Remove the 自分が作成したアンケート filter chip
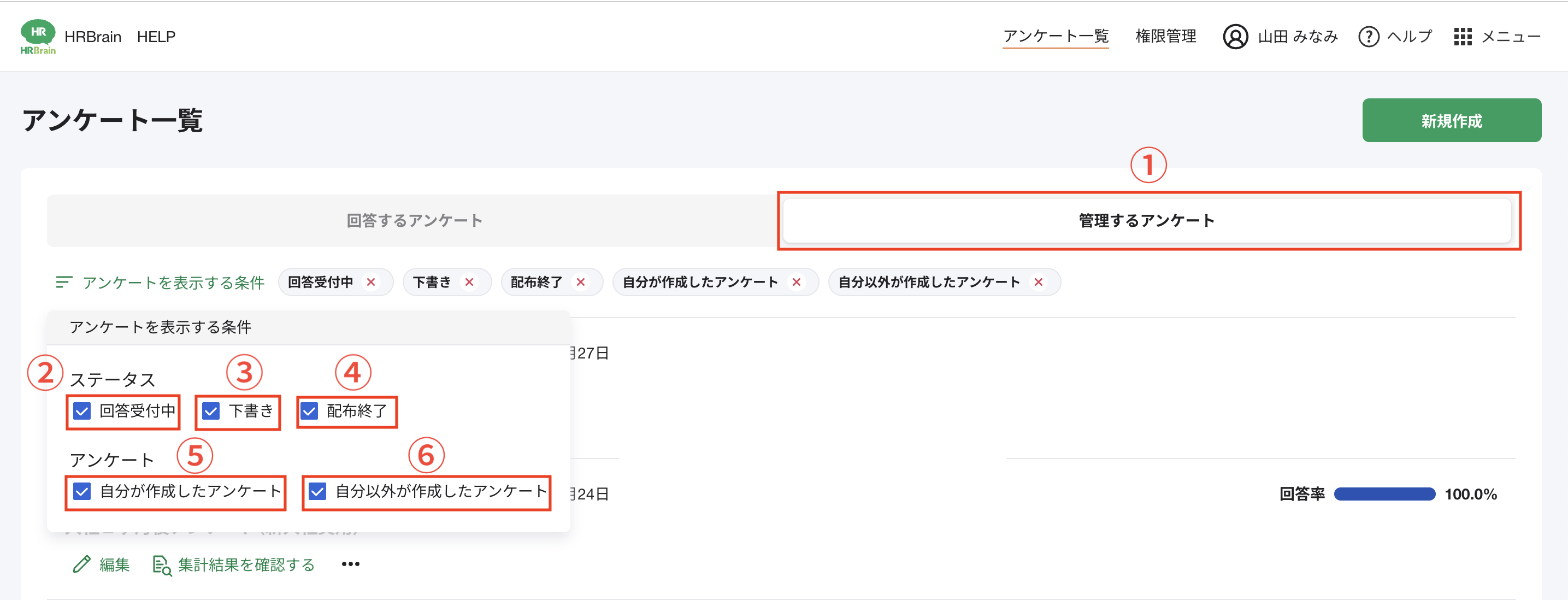The image size is (1568, 600). (x=796, y=282)
